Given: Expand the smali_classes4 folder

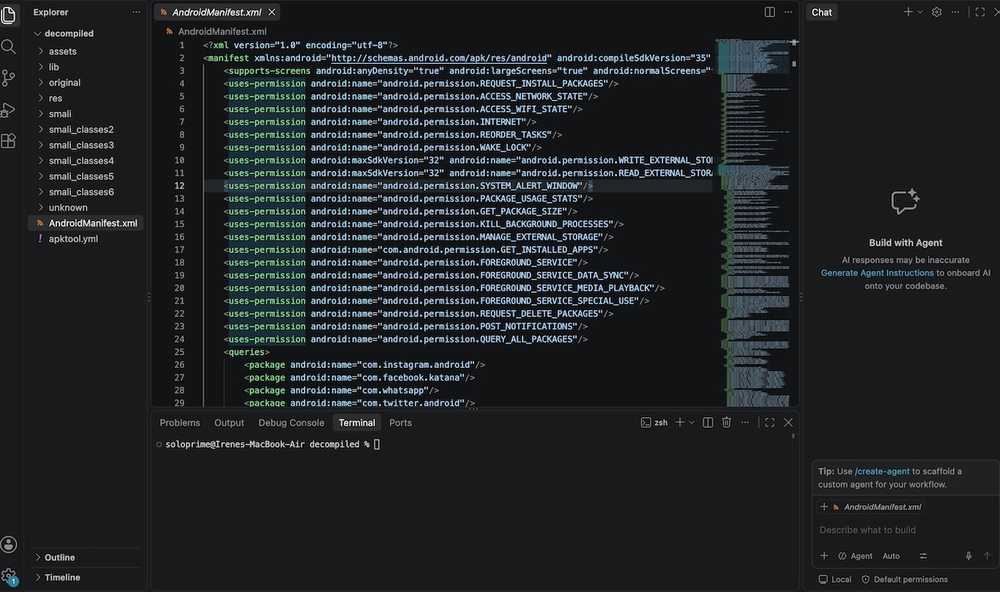Looking at the screenshot, I should 81,161.
